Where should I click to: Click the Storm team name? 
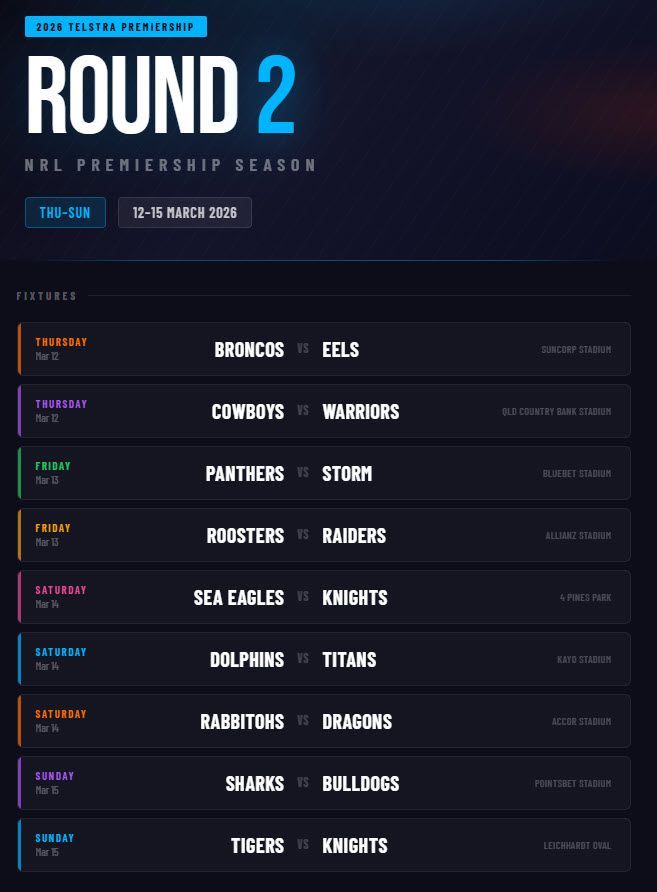pyautogui.click(x=347, y=474)
